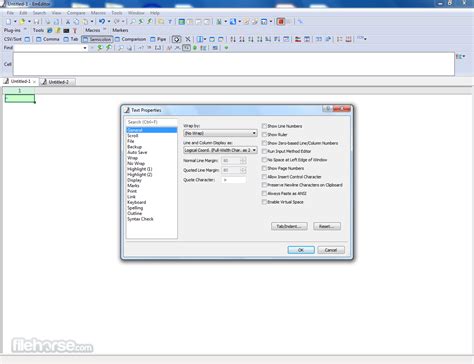
Task: Click the green table CSV mode icon
Action: coord(181,21)
